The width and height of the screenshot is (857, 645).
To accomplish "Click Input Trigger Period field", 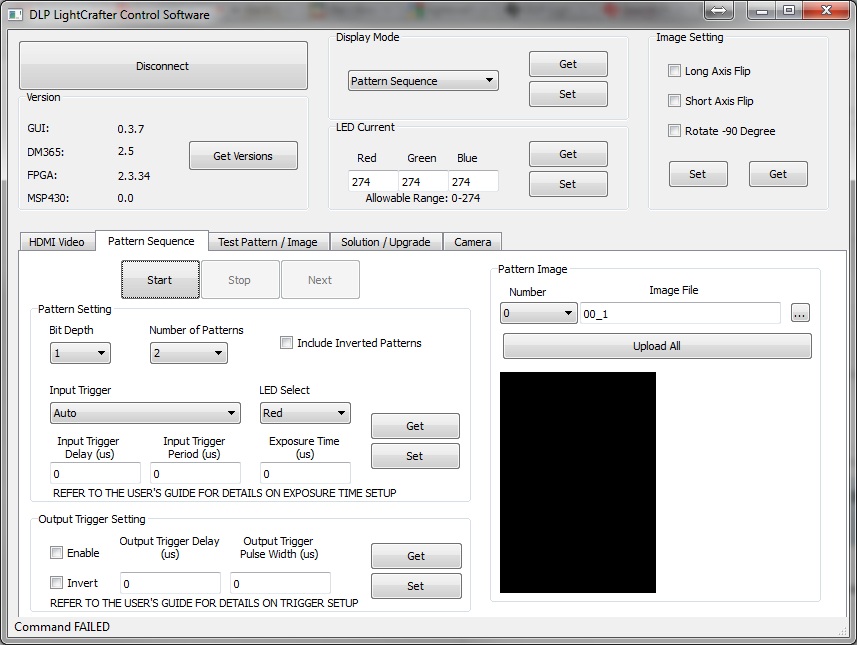I will point(195,473).
